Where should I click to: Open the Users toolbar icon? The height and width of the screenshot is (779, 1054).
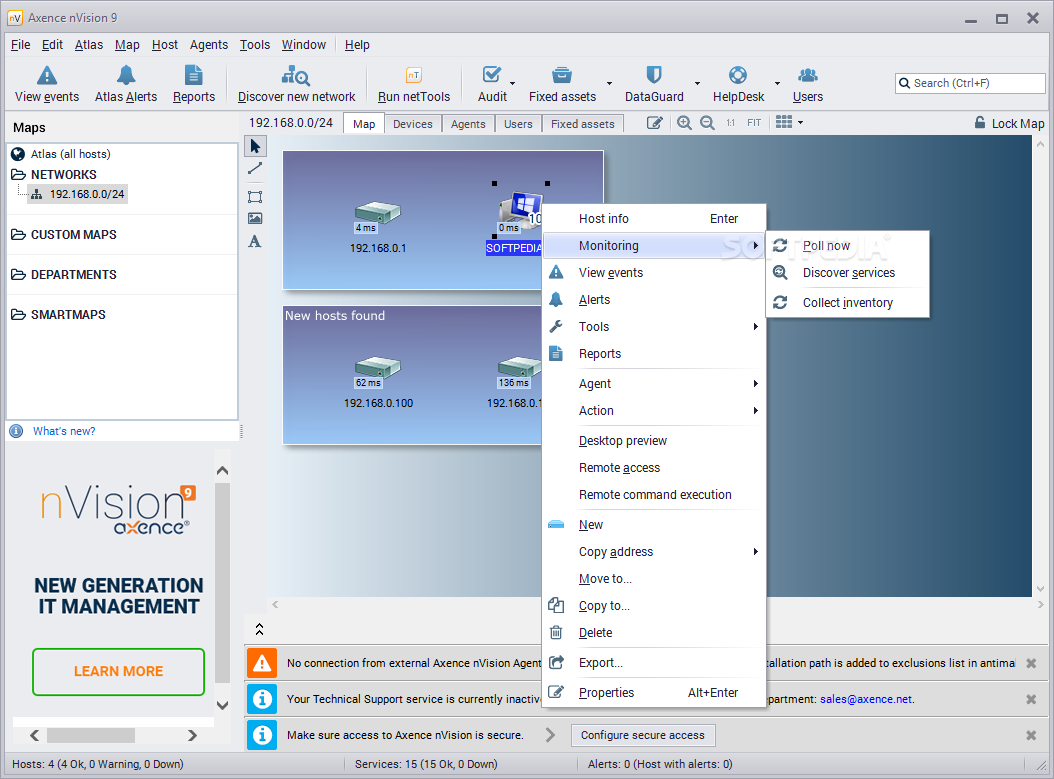click(807, 75)
